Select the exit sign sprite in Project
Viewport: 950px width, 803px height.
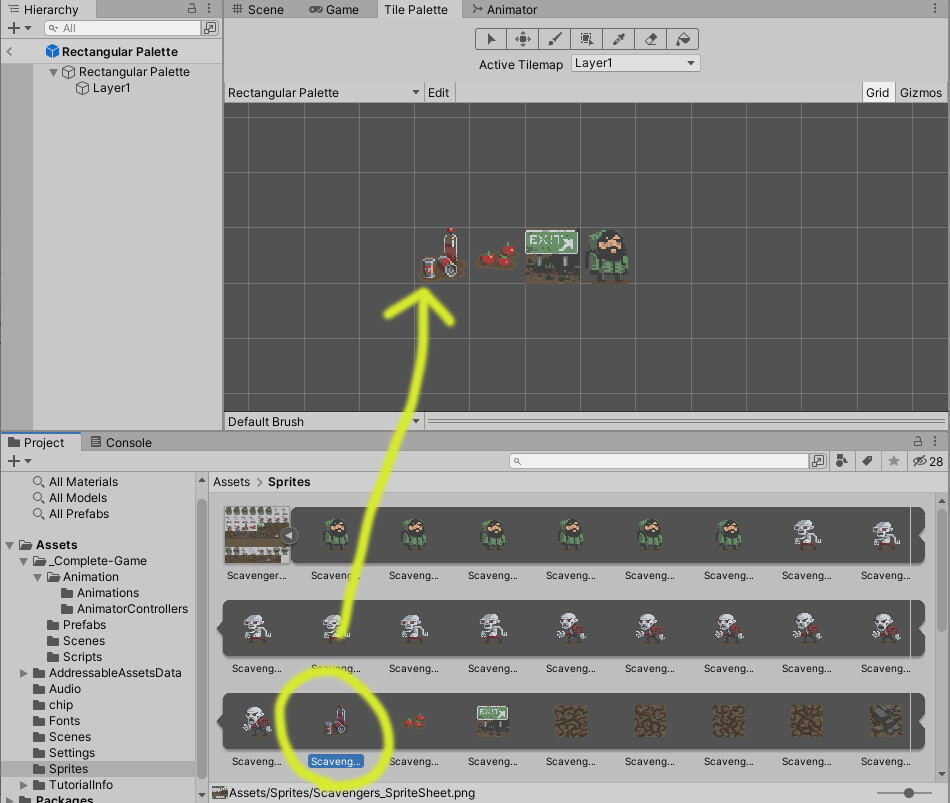click(493, 721)
